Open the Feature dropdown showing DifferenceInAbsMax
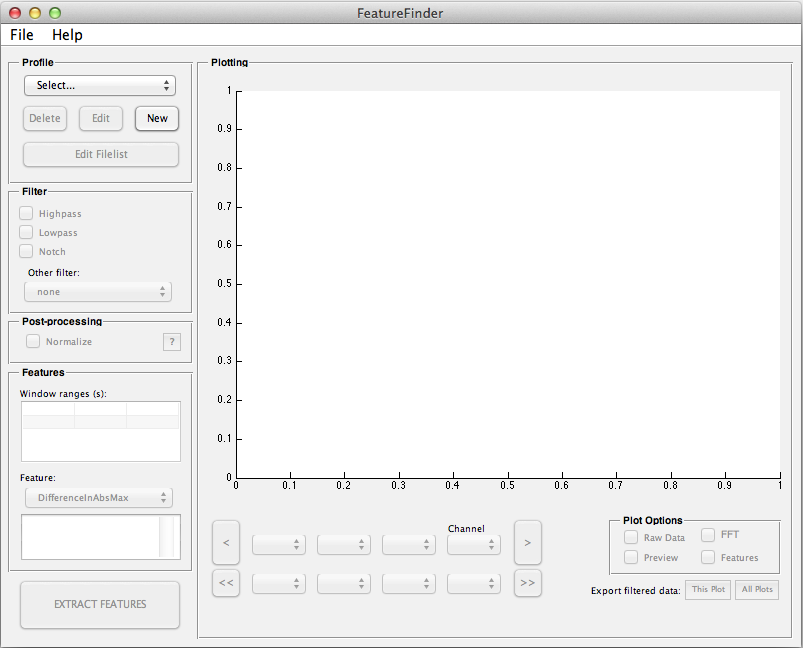 click(99, 497)
